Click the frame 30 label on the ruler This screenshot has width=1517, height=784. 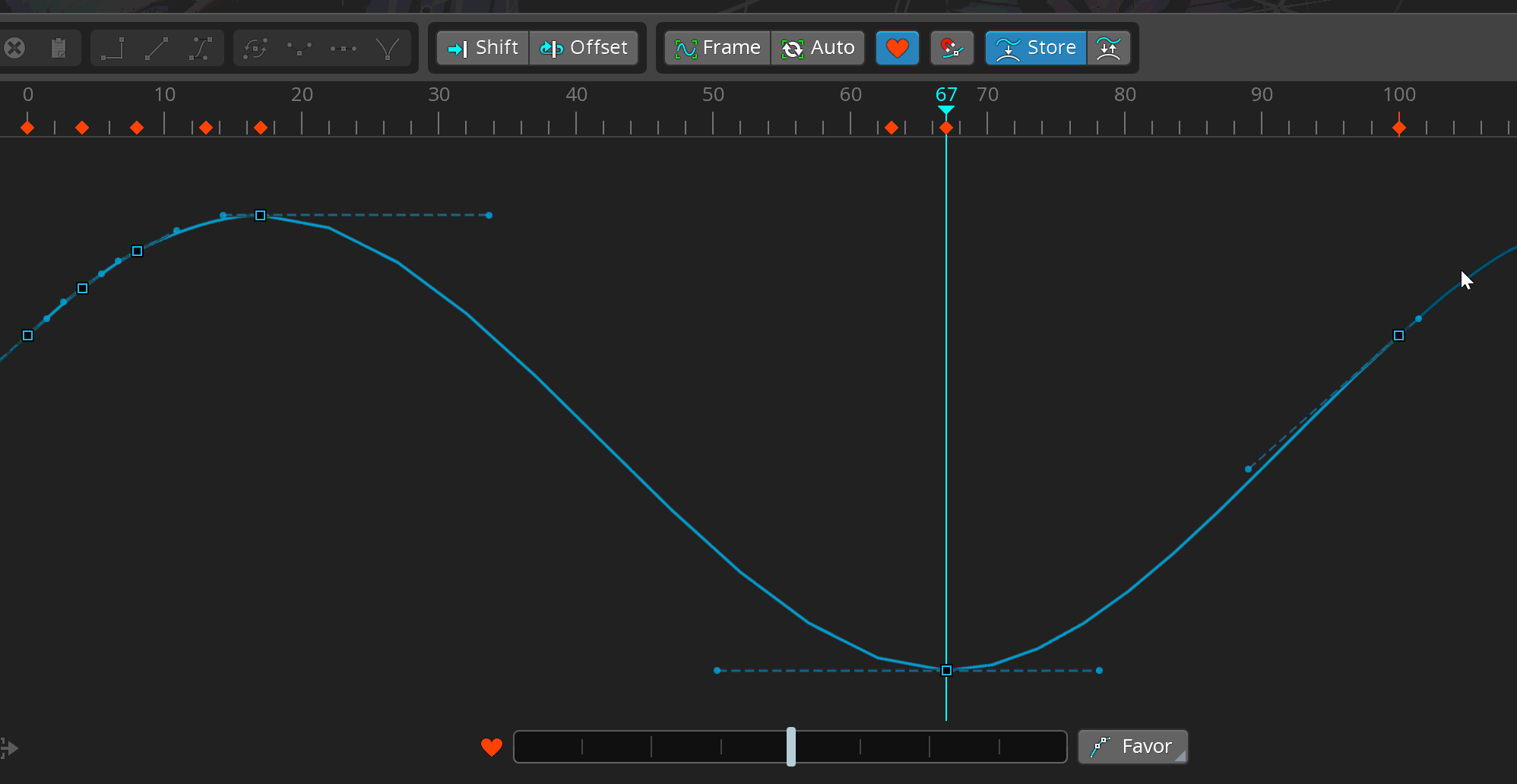[x=439, y=94]
